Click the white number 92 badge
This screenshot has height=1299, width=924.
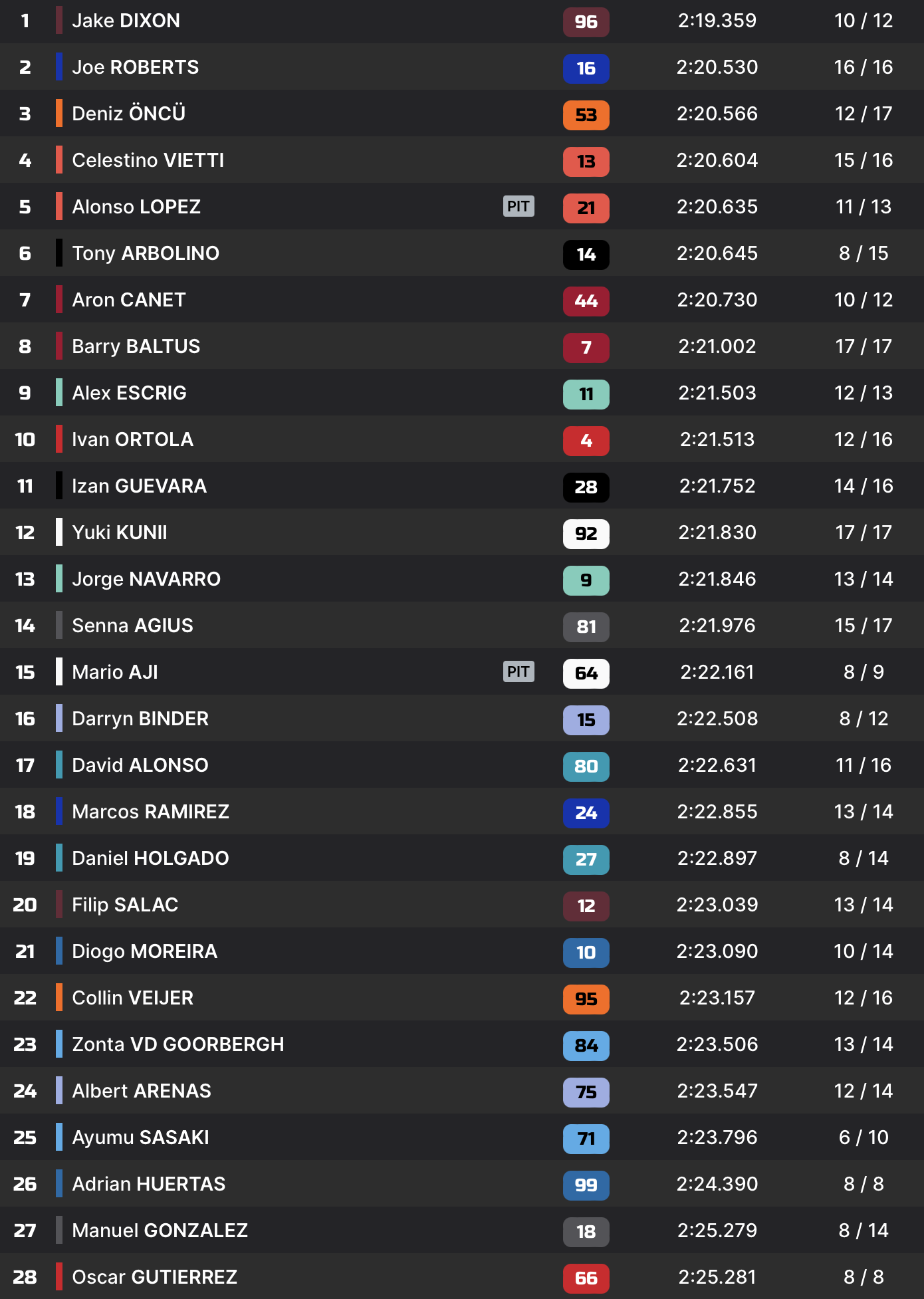[x=586, y=533]
